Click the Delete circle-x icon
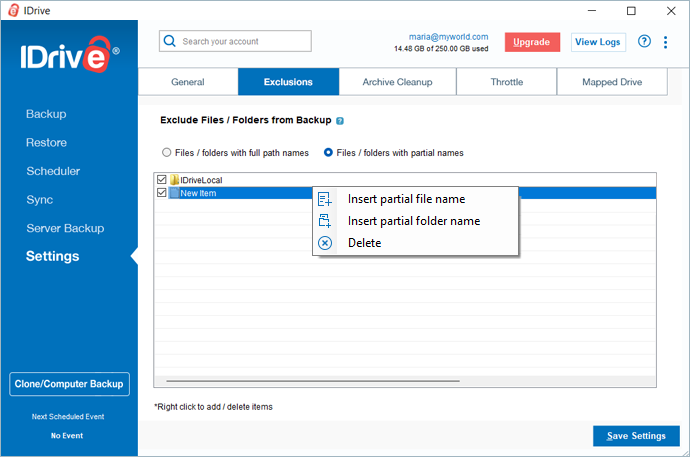Image resolution: width=690 pixels, height=457 pixels. tap(324, 243)
